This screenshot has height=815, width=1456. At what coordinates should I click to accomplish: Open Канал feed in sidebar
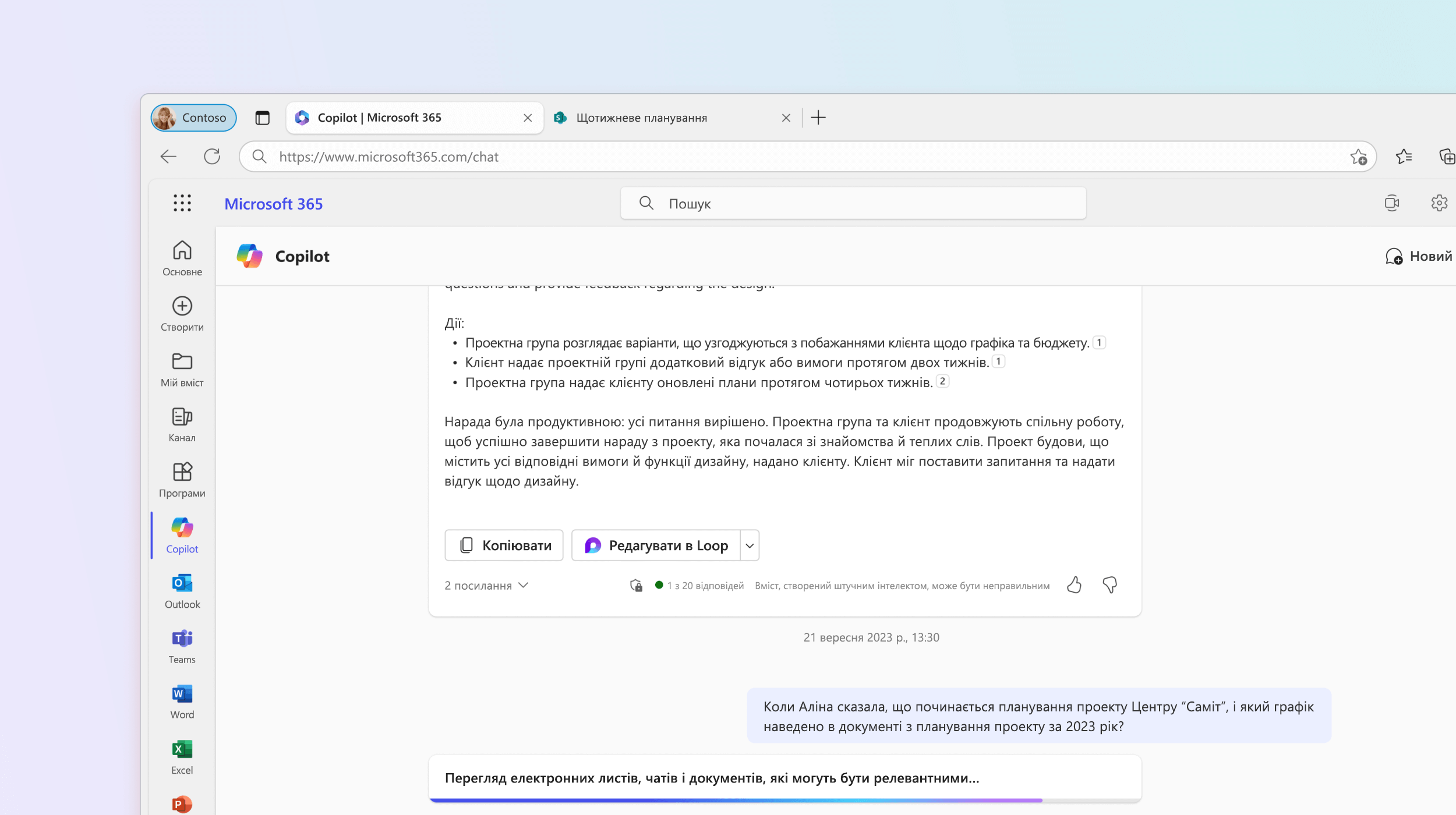point(182,425)
